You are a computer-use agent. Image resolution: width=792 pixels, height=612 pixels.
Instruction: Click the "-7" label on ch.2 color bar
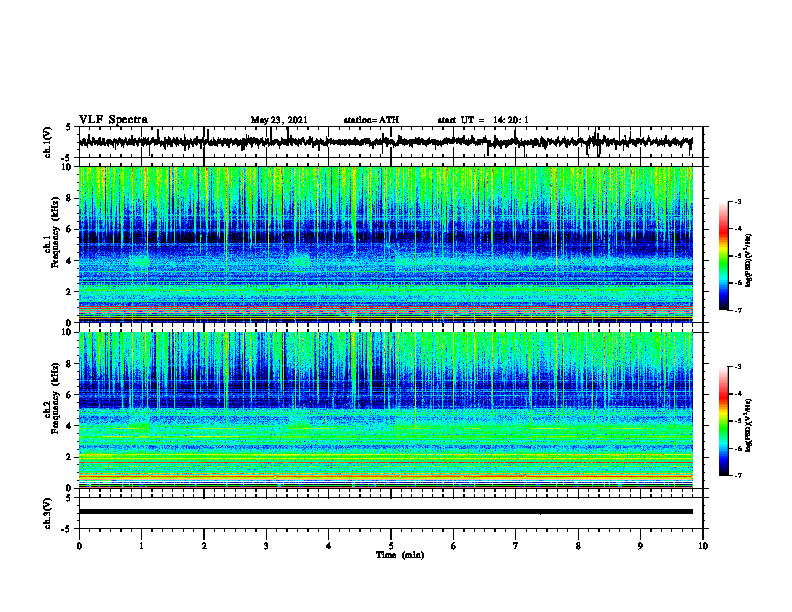click(x=738, y=475)
